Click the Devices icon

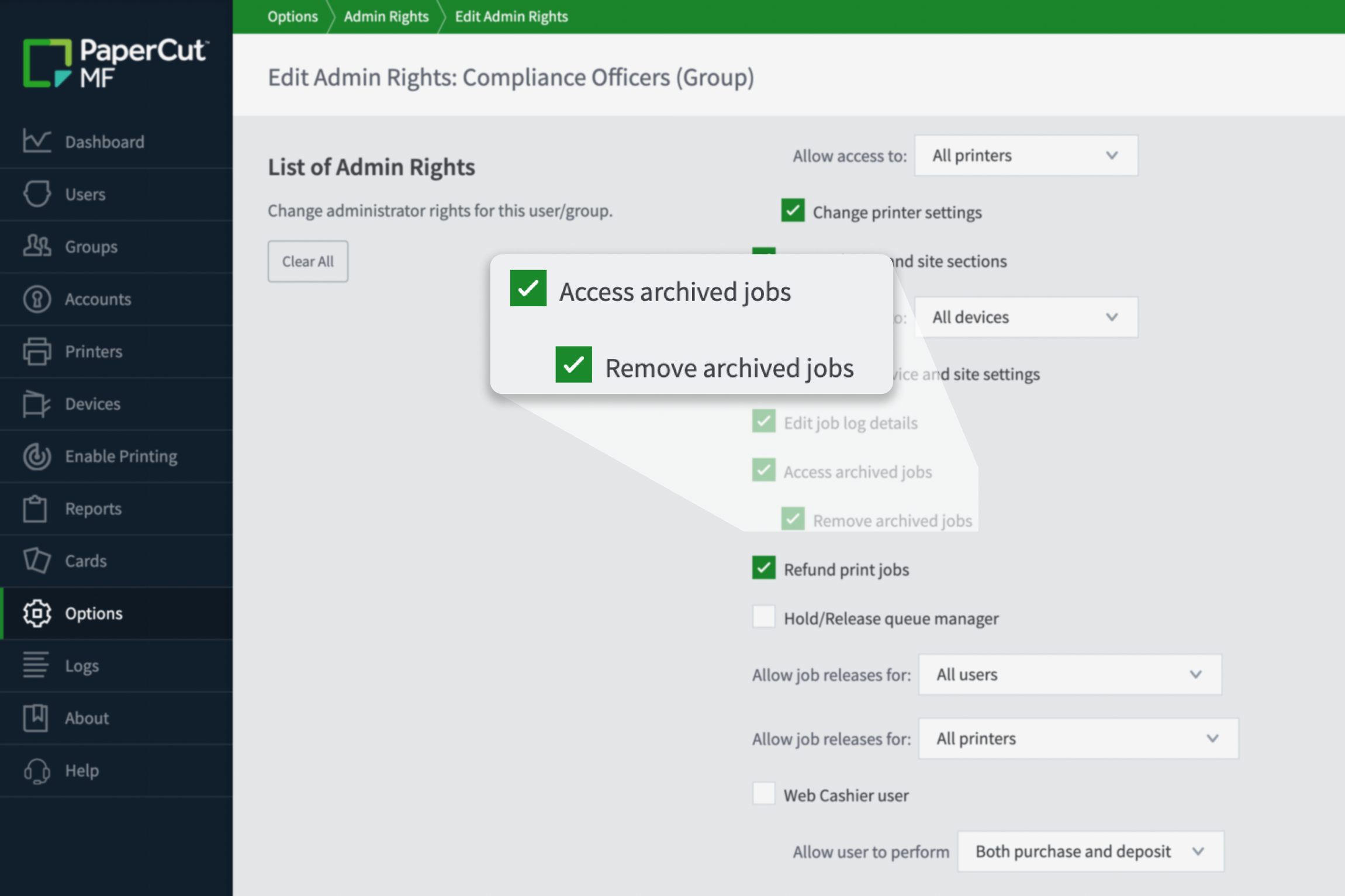[37, 403]
